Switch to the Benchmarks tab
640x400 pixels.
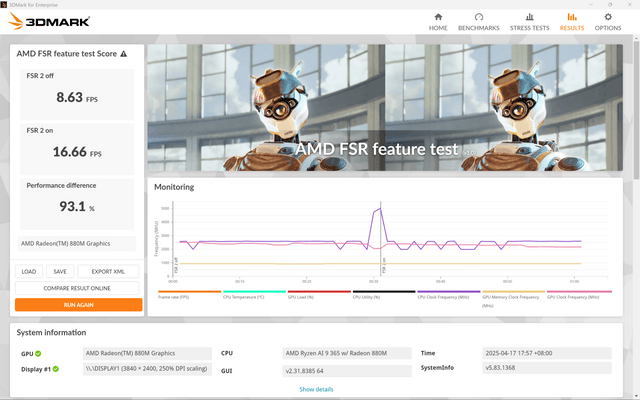click(478, 22)
